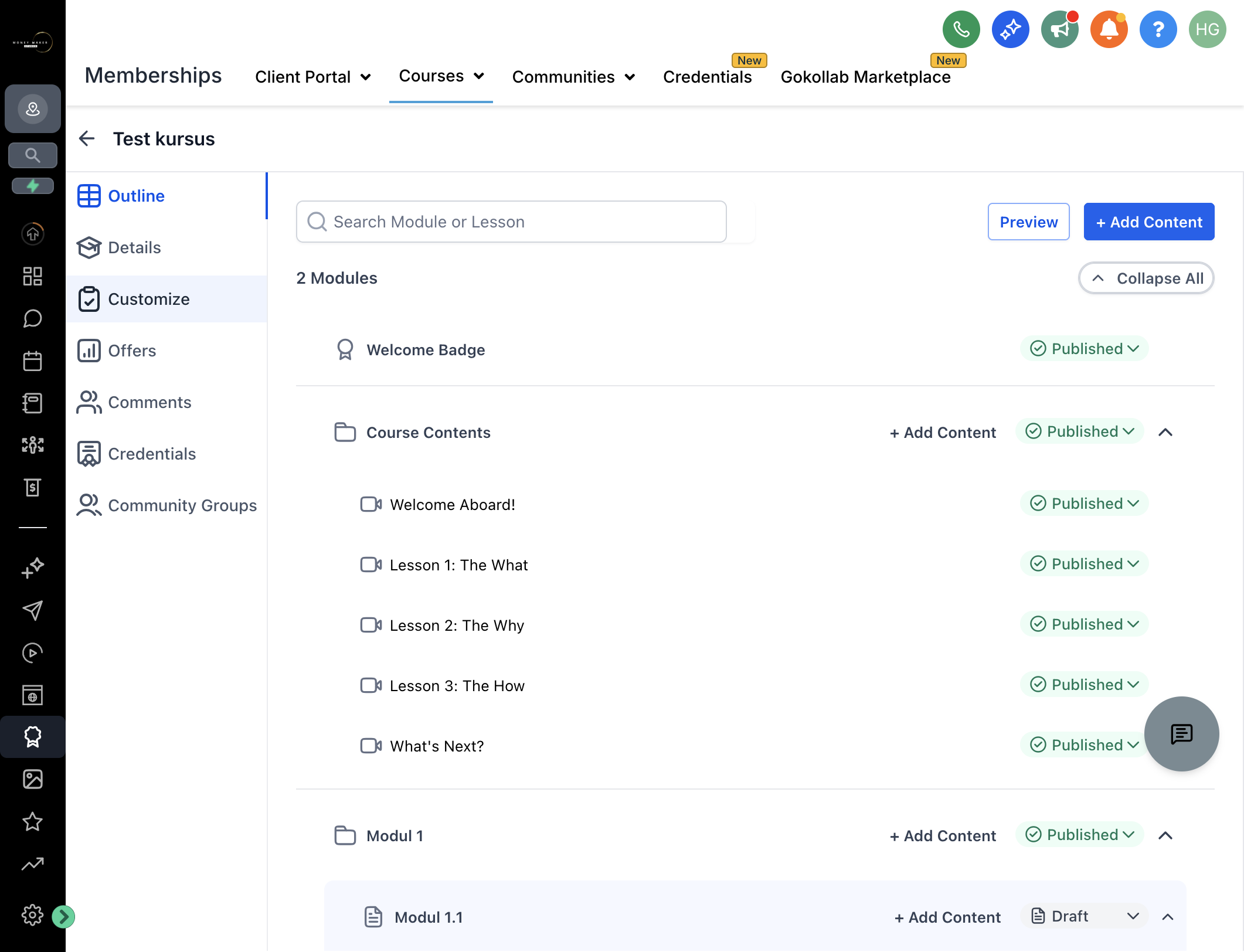Click the Collapse All button

click(x=1146, y=278)
